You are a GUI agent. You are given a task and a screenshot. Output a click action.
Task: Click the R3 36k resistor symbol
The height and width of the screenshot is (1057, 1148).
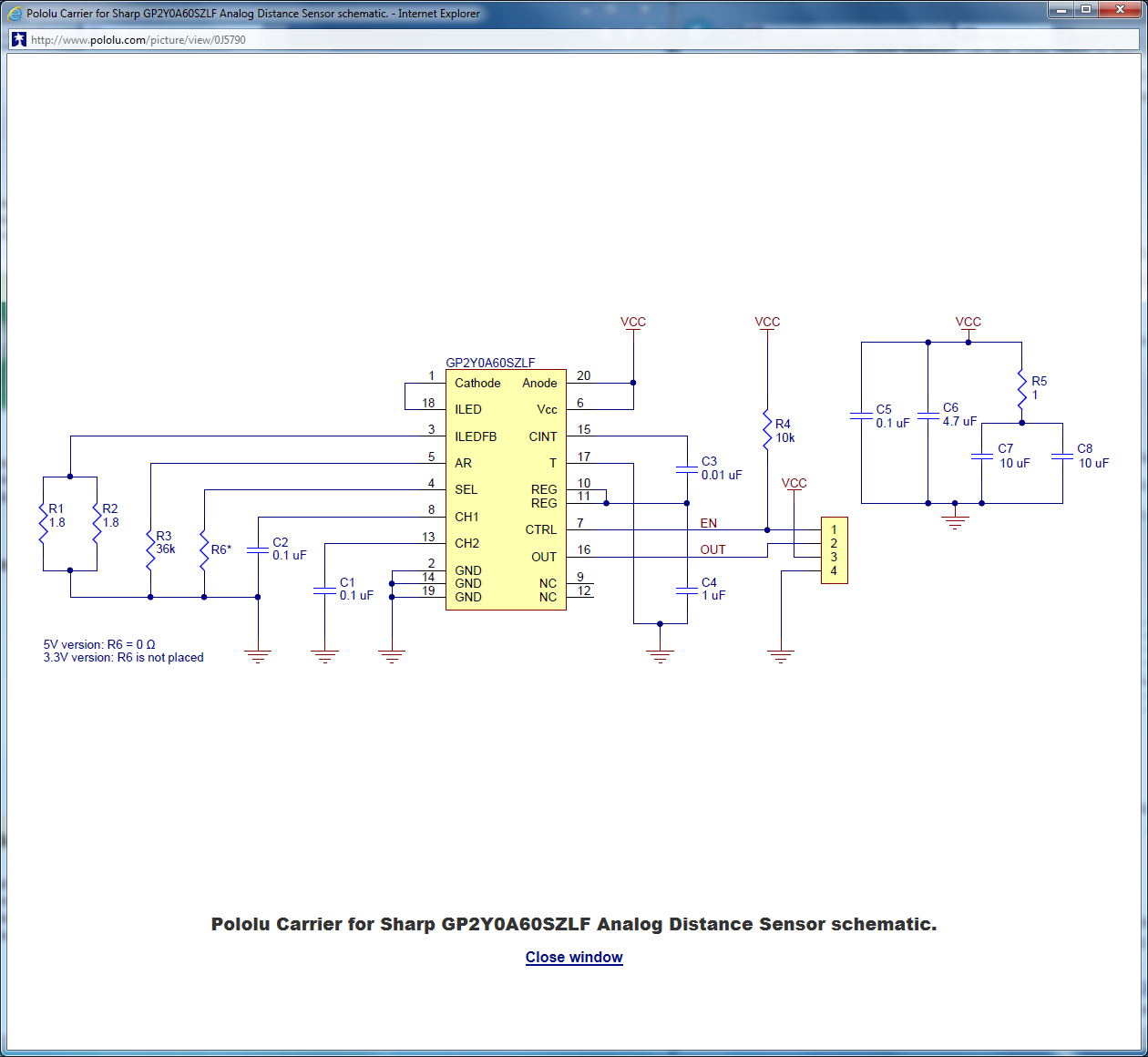click(150, 544)
